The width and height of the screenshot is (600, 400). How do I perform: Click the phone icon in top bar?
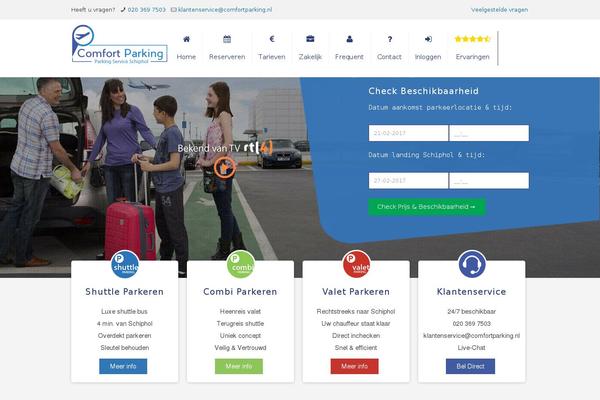click(x=123, y=10)
